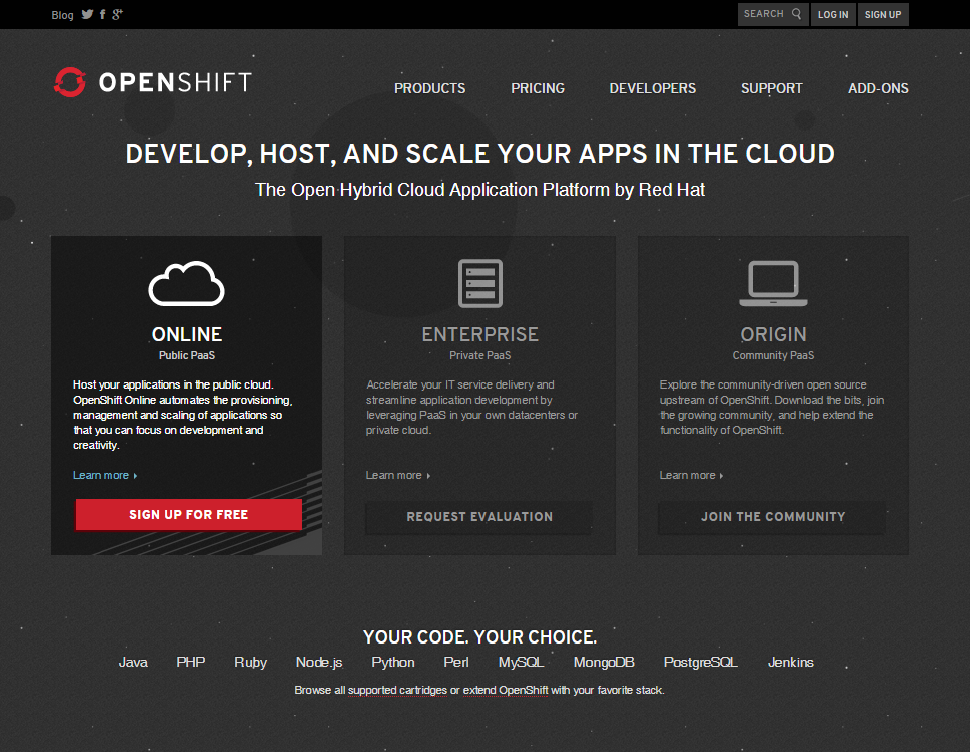Select the PostgreSQL link

[700, 663]
